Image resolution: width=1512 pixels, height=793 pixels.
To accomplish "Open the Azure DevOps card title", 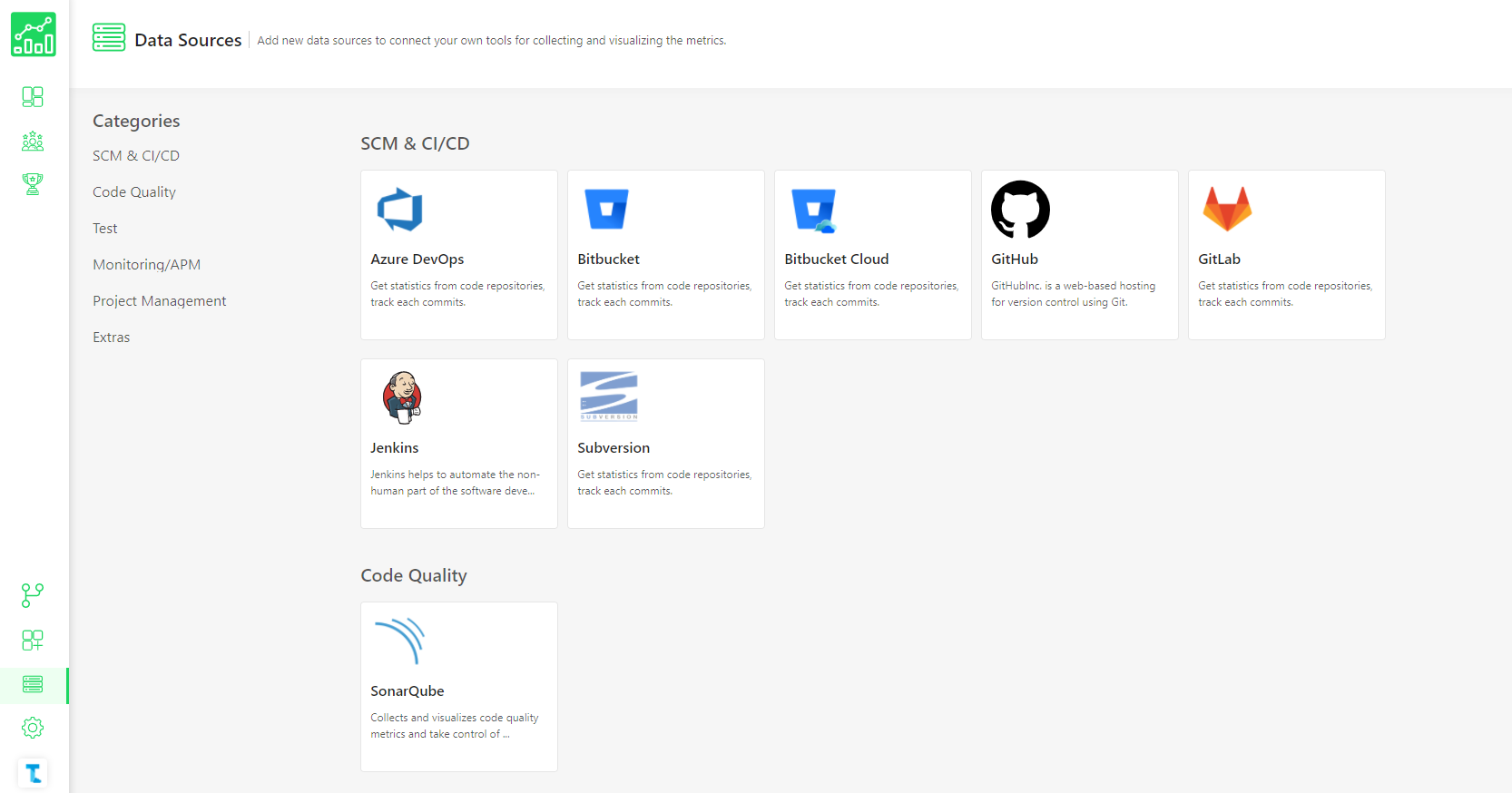I will (417, 259).
